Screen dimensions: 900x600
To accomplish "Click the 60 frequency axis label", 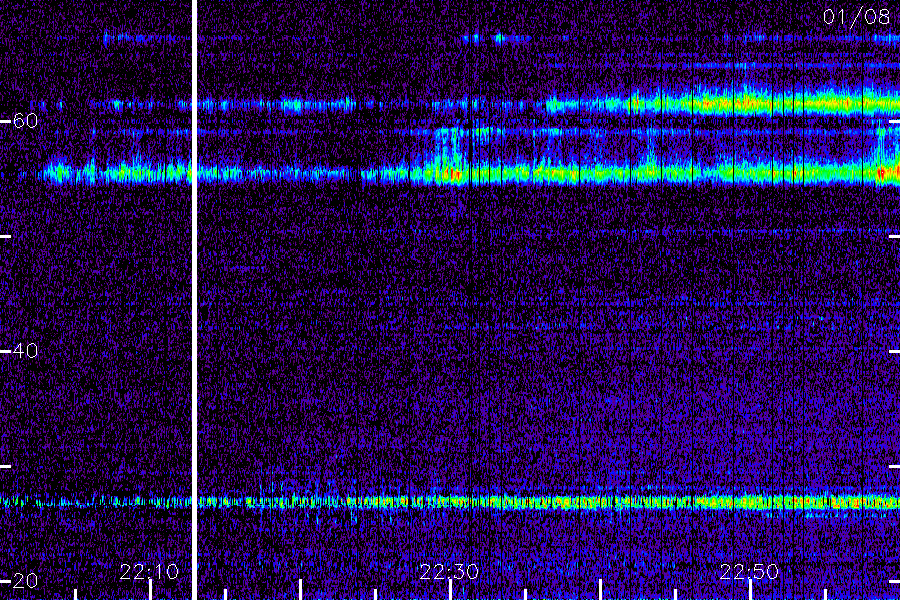I will [25, 121].
